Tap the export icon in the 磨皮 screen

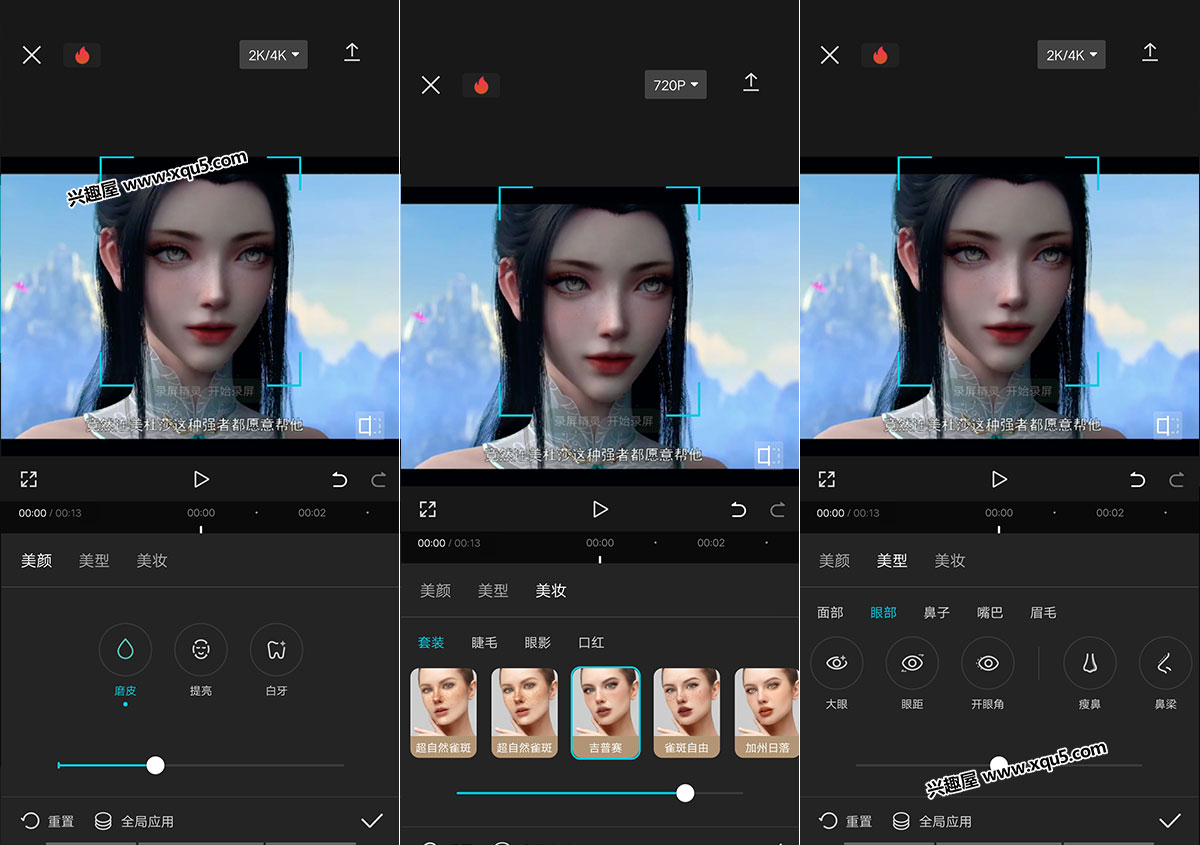(x=352, y=53)
